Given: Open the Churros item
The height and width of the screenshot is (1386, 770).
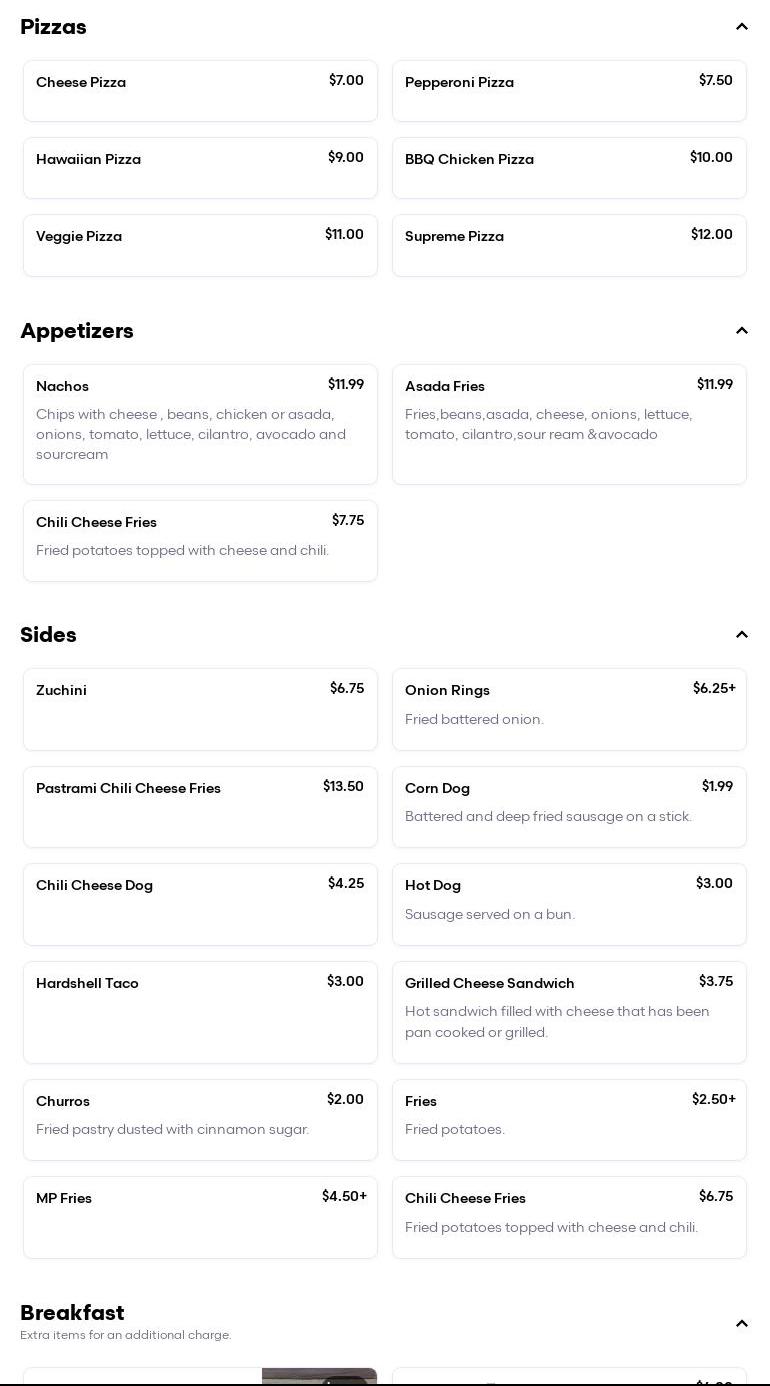Looking at the screenshot, I should click(x=200, y=1120).
